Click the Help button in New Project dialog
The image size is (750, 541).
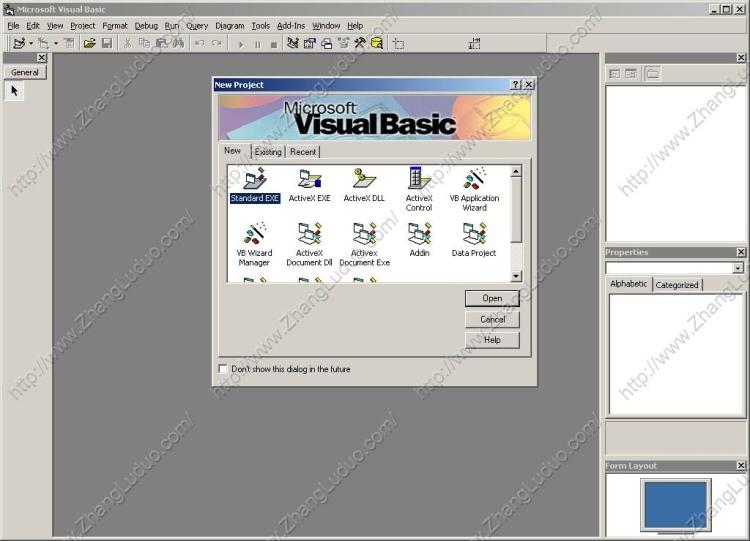[492, 340]
